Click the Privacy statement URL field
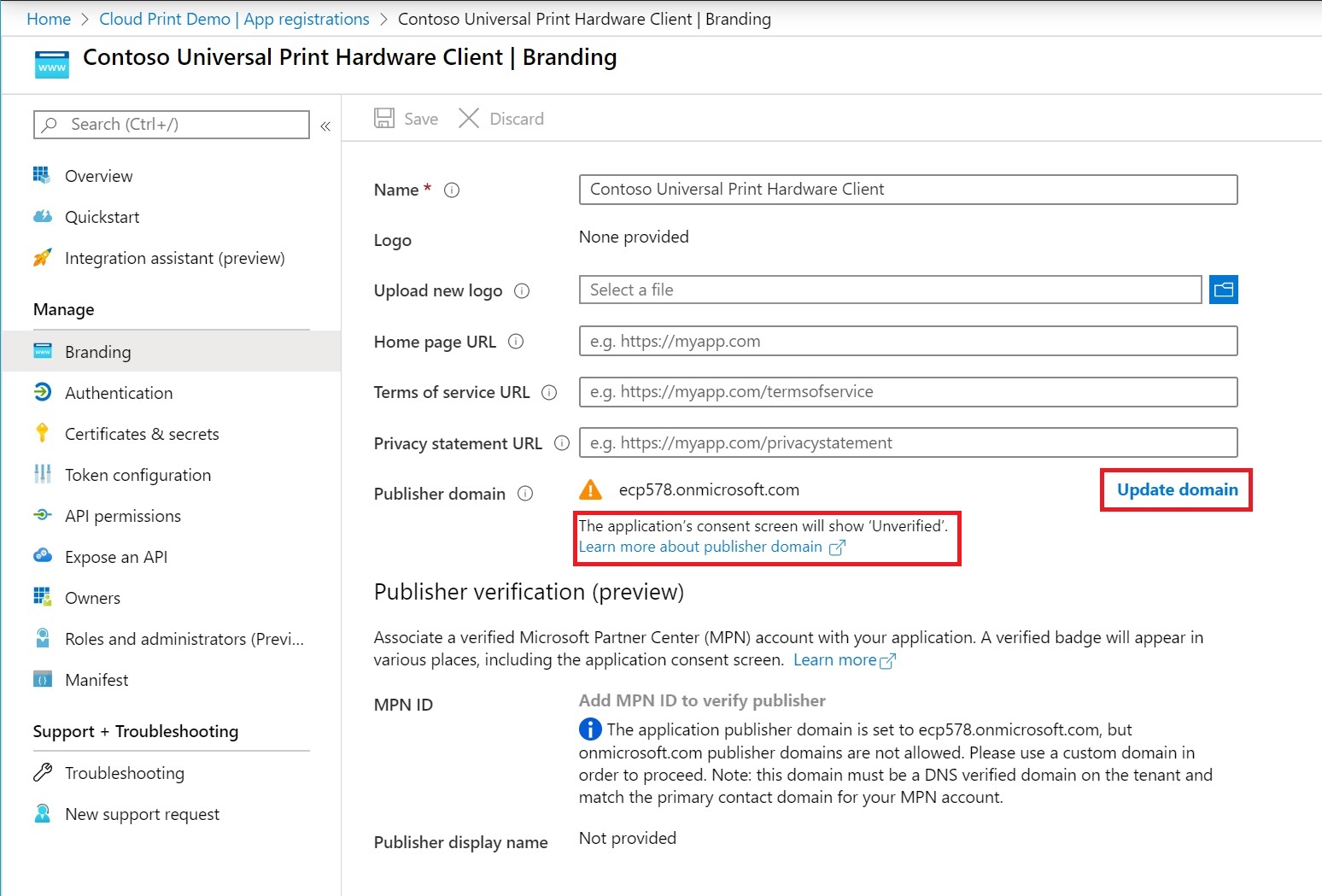Image resolution: width=1322 pixels, height=896 pixels. 908,442
